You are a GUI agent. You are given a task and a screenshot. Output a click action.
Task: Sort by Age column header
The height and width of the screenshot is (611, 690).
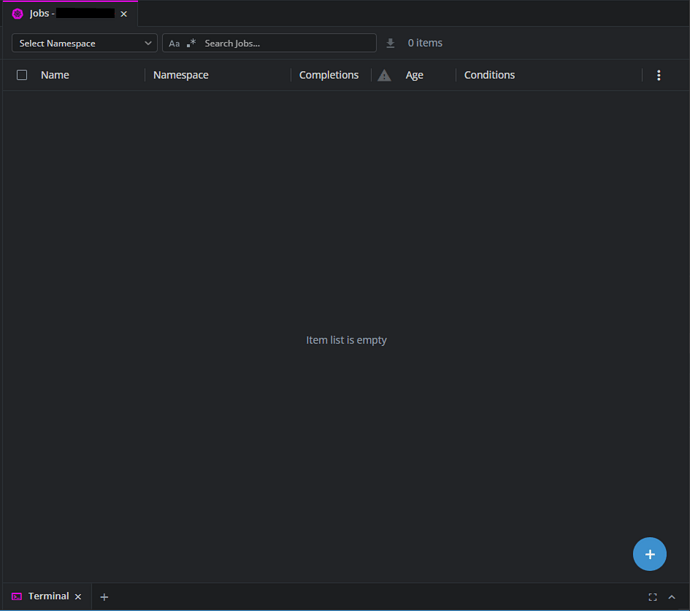point(414,75)
